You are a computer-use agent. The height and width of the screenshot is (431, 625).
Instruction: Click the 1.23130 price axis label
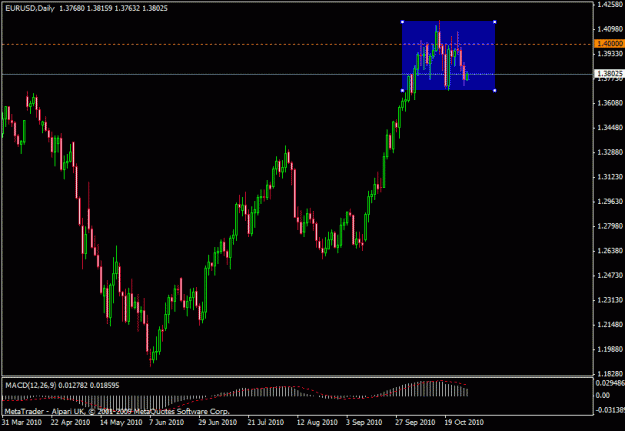tap(610, 300)
